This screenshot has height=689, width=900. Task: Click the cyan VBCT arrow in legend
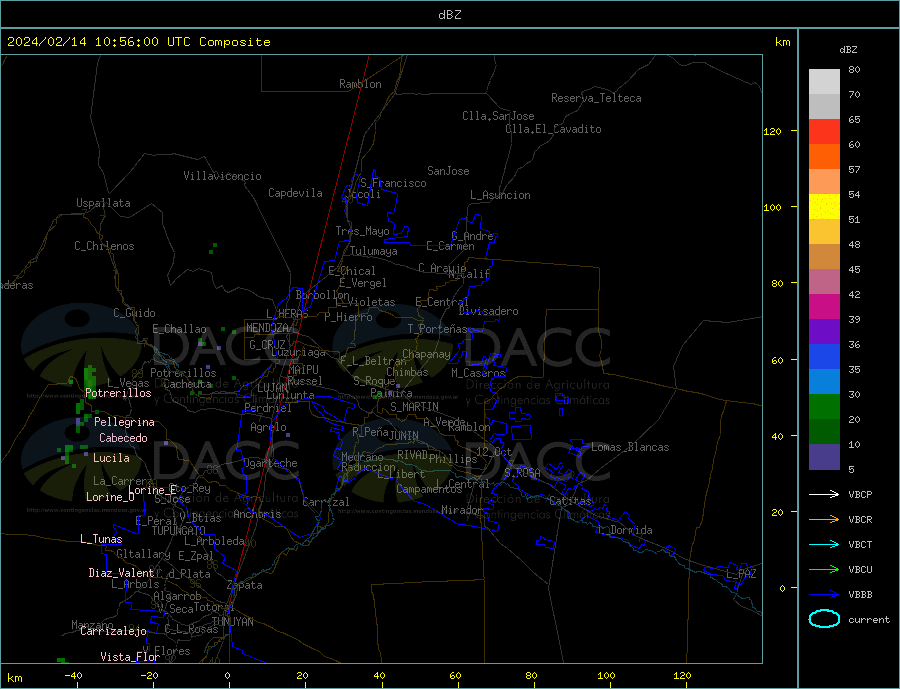[824, 544]
